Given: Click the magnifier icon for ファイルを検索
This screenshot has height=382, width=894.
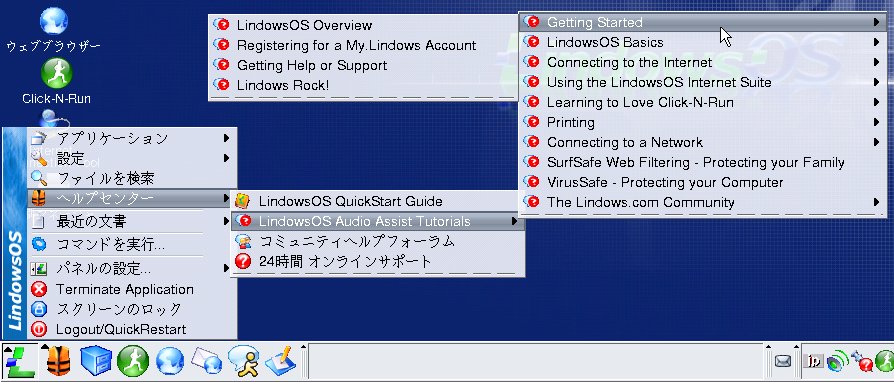Looking at the screenshot, I should [x=39, y=178].
